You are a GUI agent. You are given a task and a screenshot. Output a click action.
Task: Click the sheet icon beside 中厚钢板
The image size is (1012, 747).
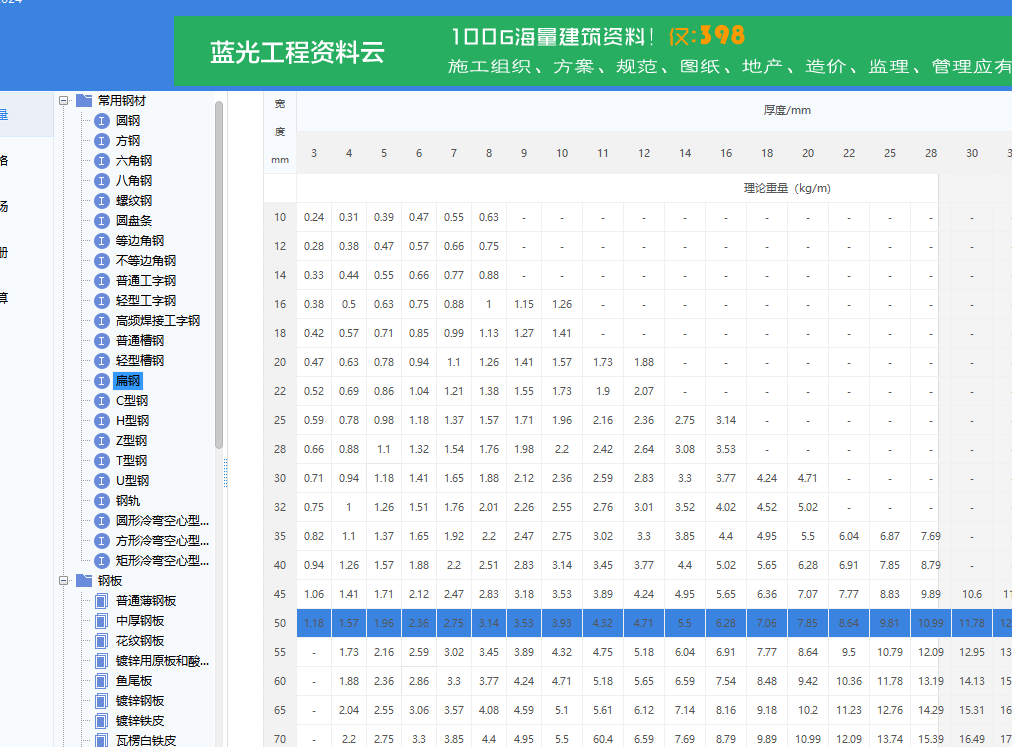point(101,621)
